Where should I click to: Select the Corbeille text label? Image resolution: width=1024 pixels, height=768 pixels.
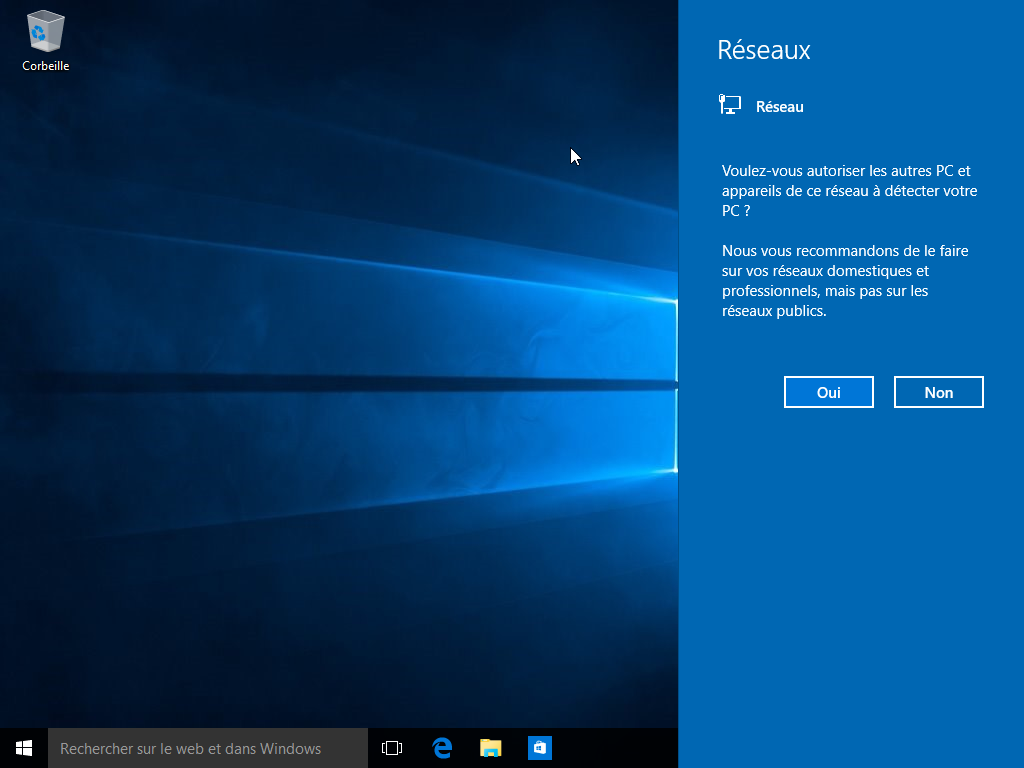click(x=45, y=66)
